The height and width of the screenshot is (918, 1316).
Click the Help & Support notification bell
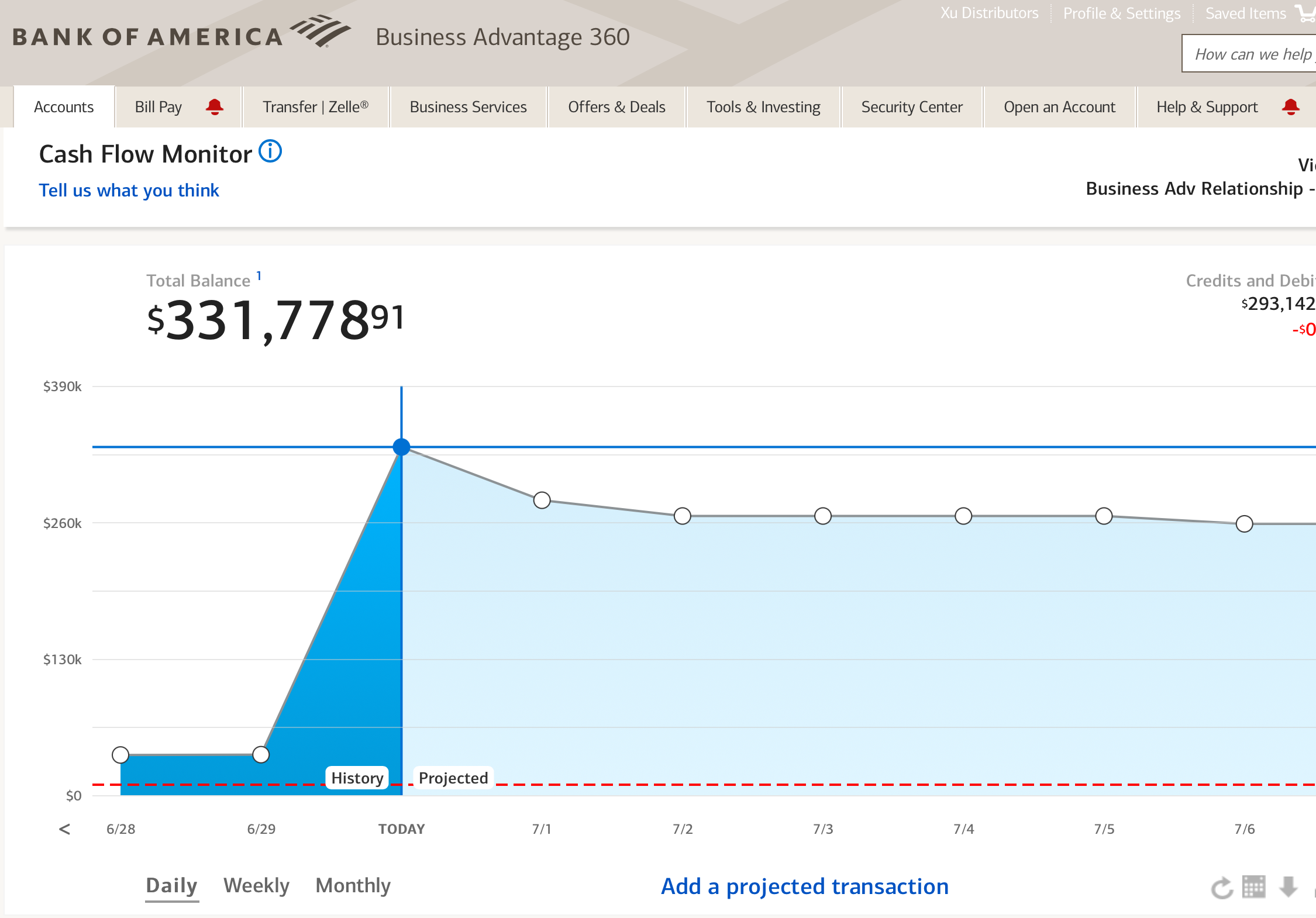pos(1290,107)
